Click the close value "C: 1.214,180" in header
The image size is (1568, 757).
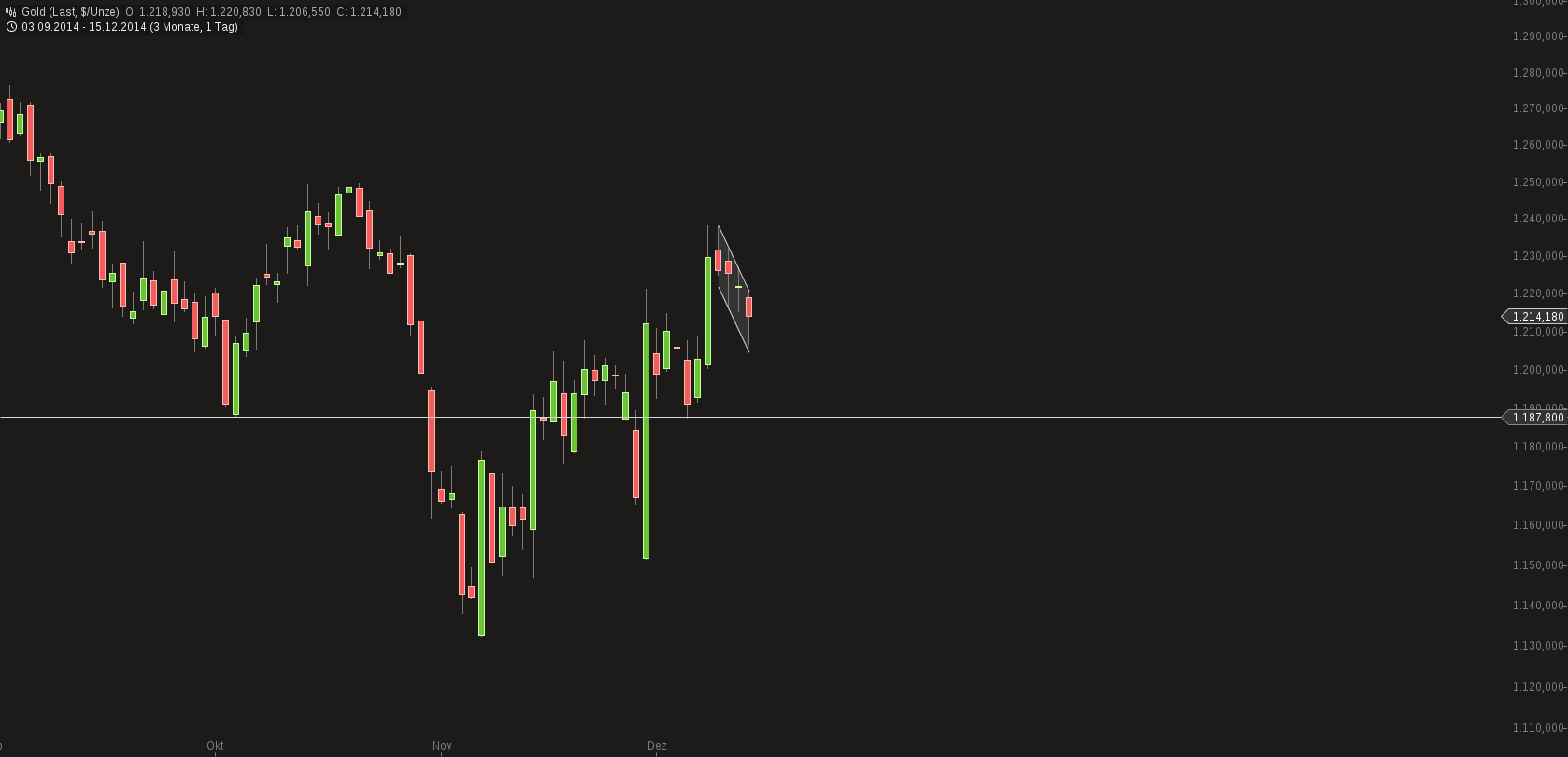point(368,12)
